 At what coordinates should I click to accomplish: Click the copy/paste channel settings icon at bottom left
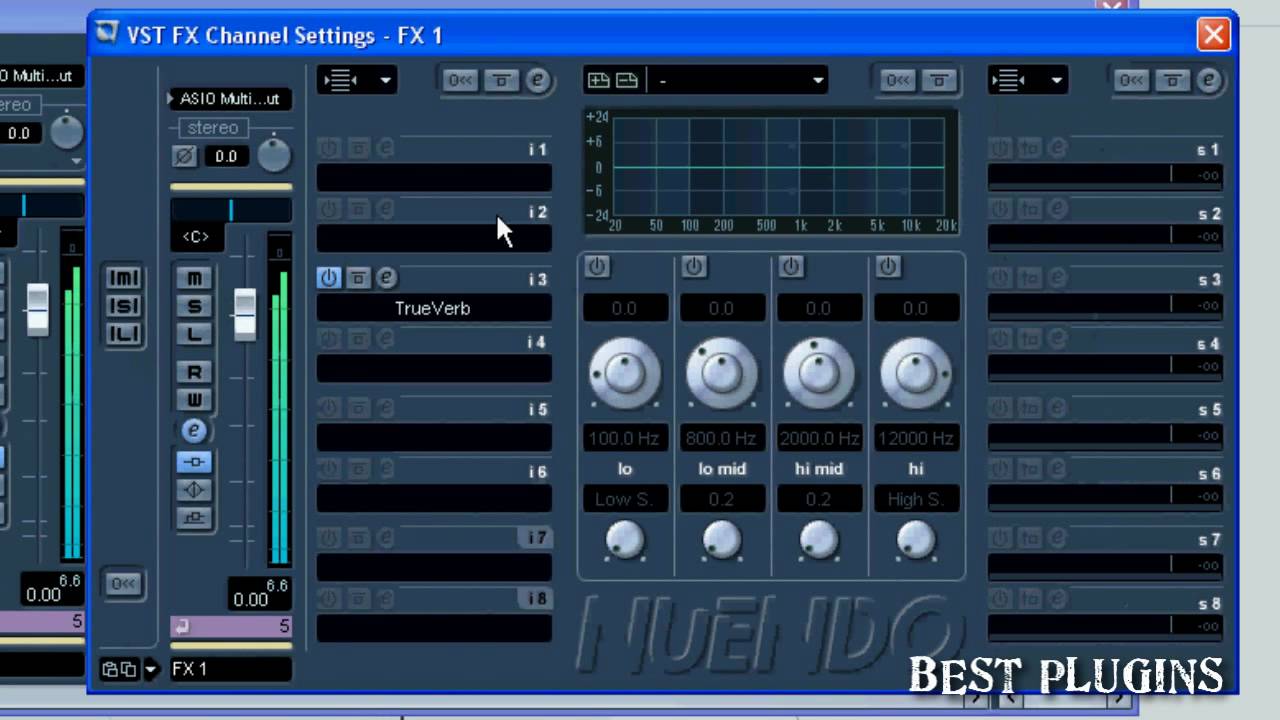click(x=120, y=669)
